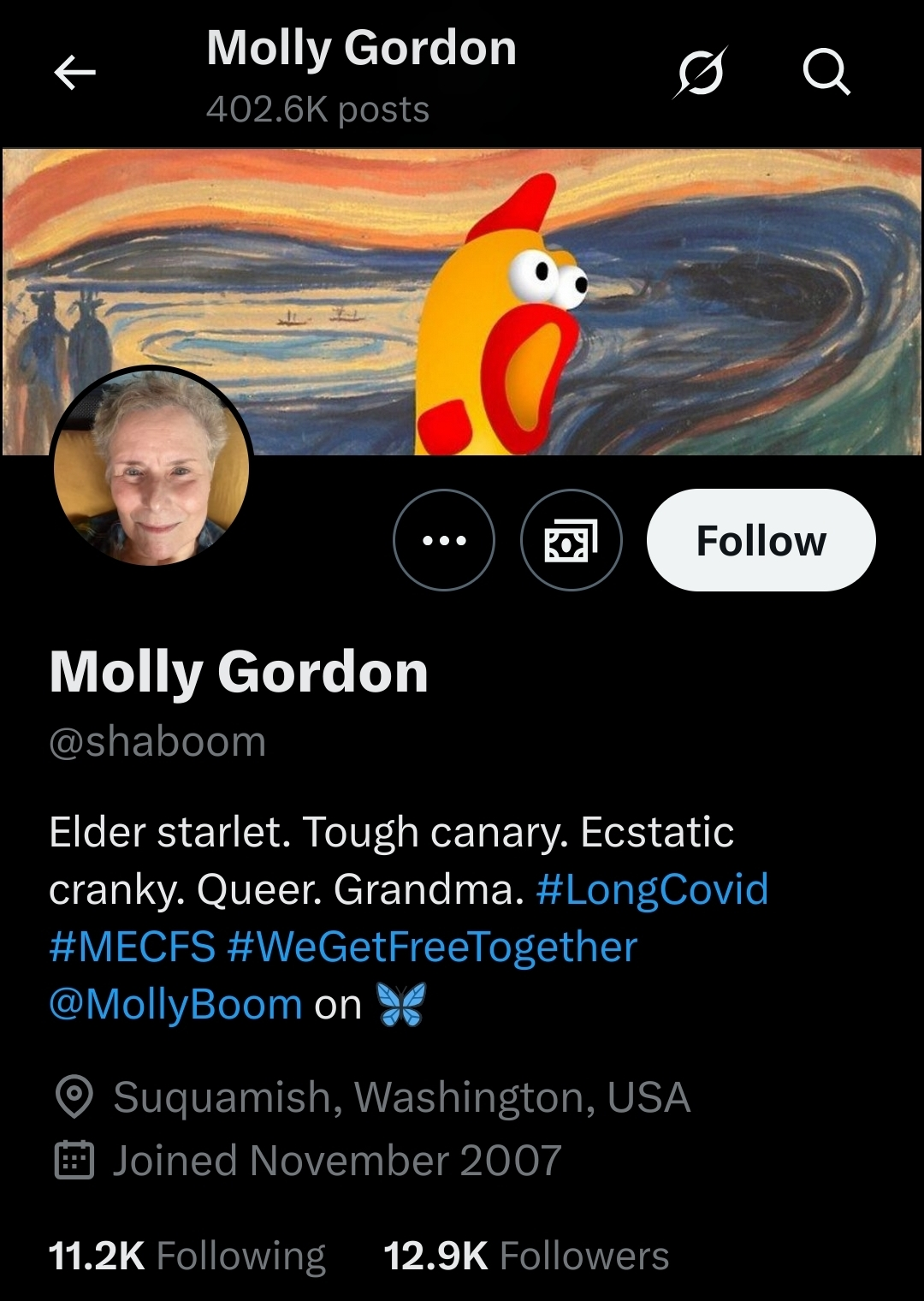Open Molly Gordon's profile photo
Image resolution: width=924 pixels, height=1301 pixels.
pyautogui.click(x=151, y=467)
